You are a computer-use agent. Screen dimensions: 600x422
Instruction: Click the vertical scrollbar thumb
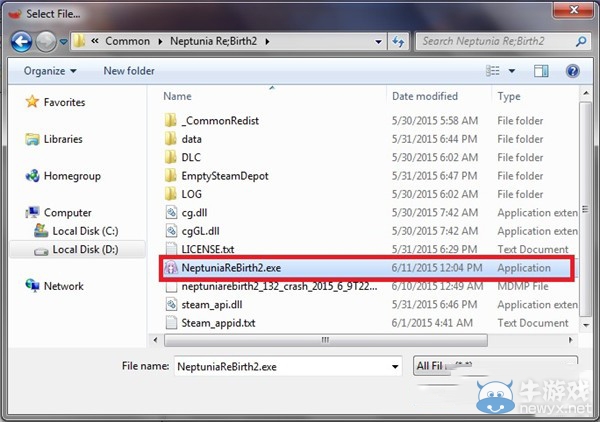coord(585,209)
